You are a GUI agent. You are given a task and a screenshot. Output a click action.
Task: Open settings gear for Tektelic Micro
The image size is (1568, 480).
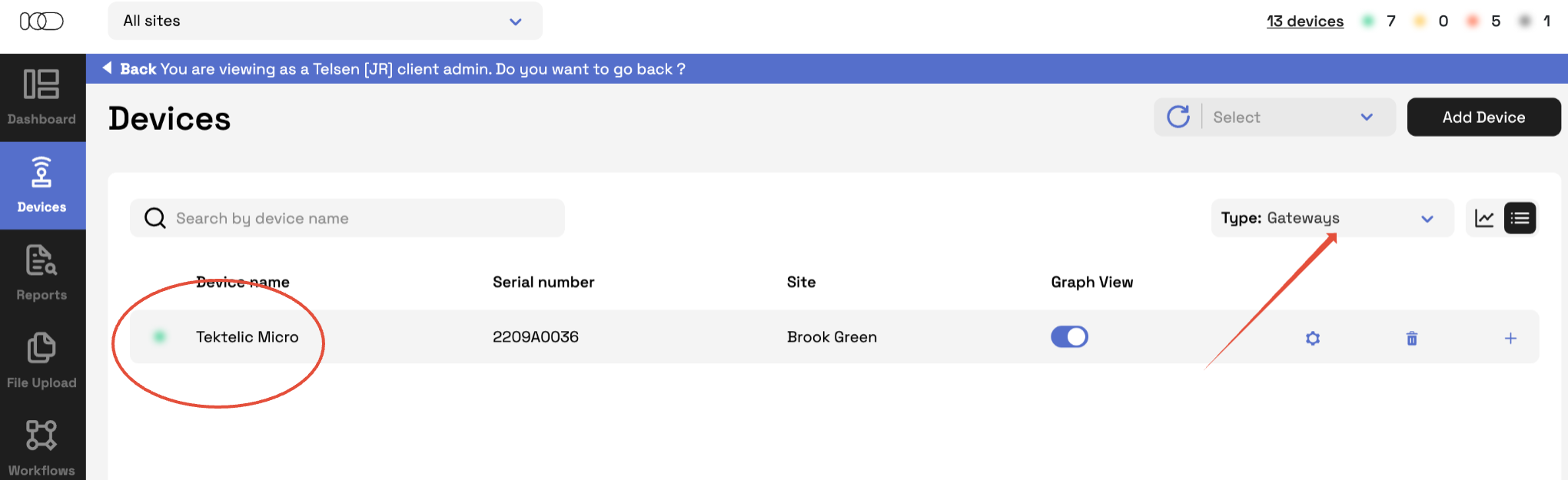click(1312, 338)
